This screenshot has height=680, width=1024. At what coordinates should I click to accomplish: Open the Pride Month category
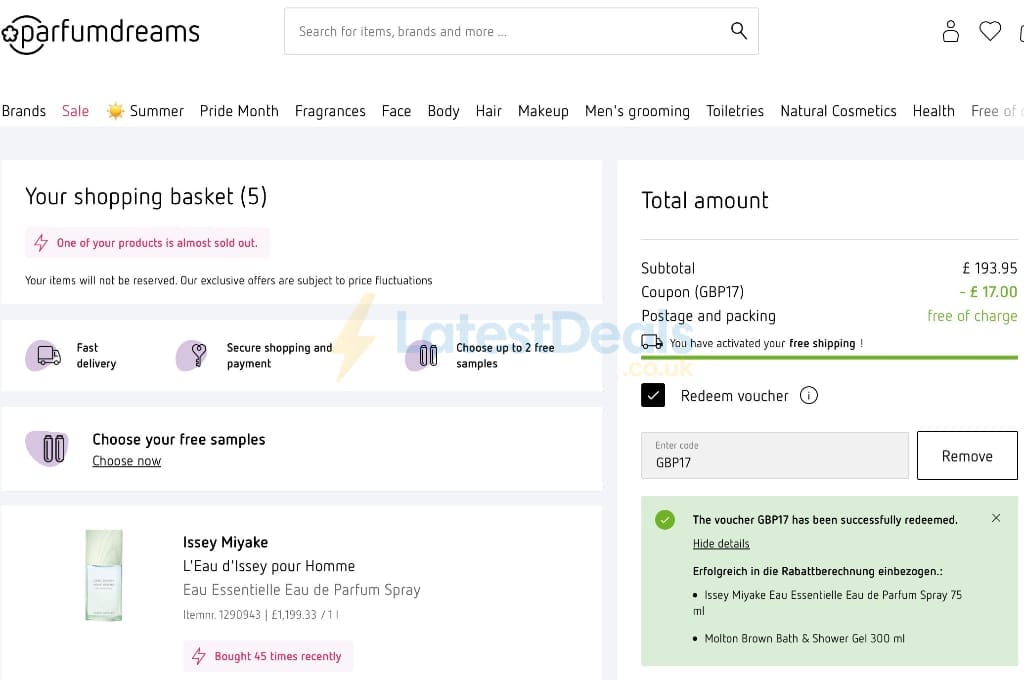[x=239, y=111]
